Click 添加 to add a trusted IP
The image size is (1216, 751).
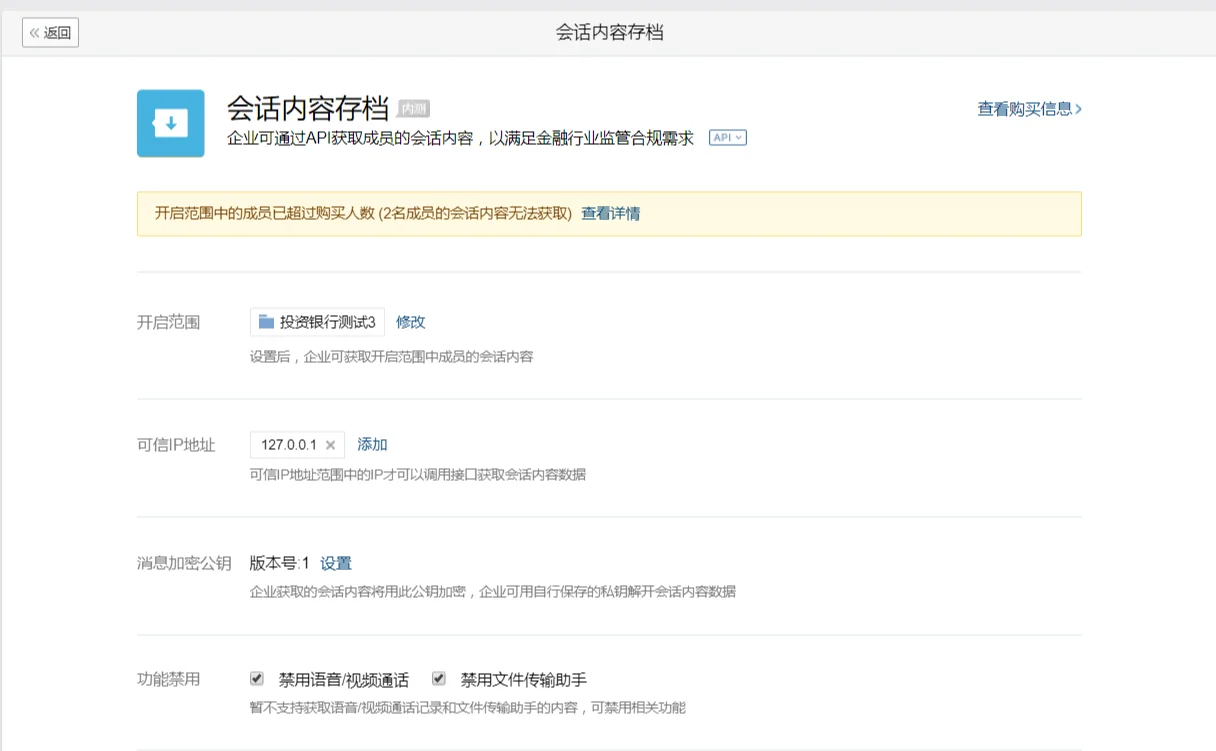point(372,444)
